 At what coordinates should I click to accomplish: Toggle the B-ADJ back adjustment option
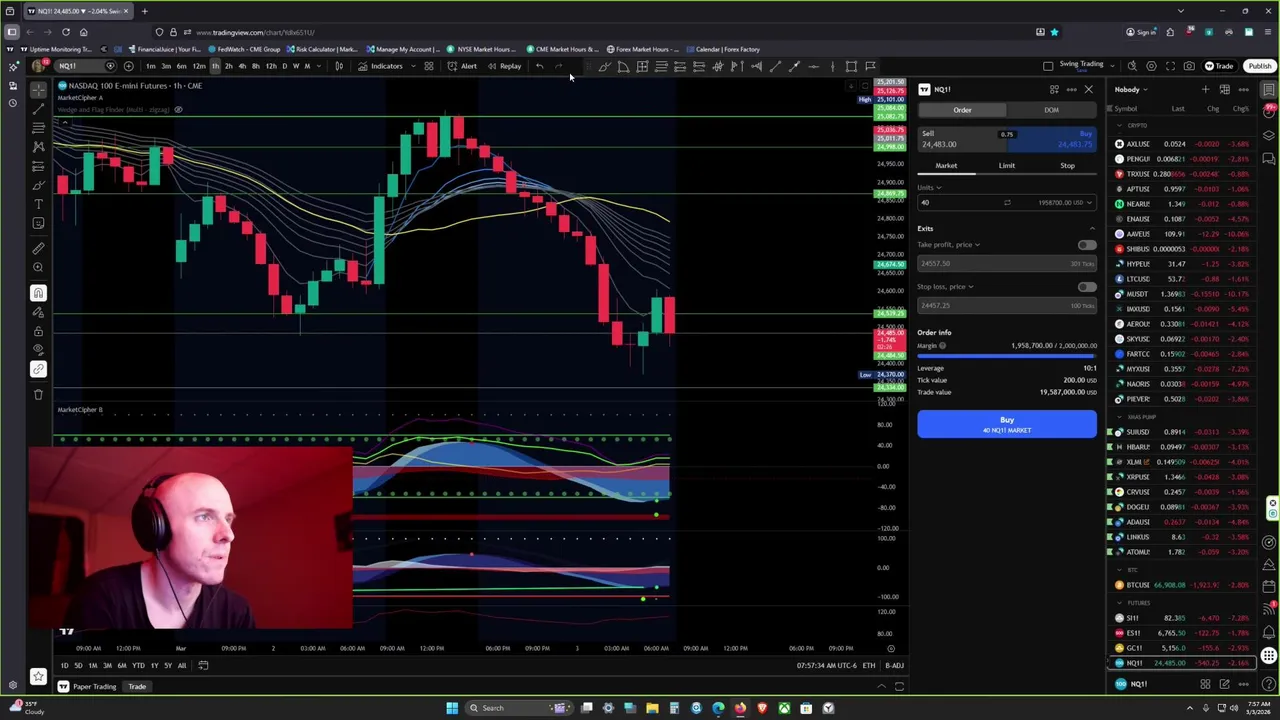(894, 666)
